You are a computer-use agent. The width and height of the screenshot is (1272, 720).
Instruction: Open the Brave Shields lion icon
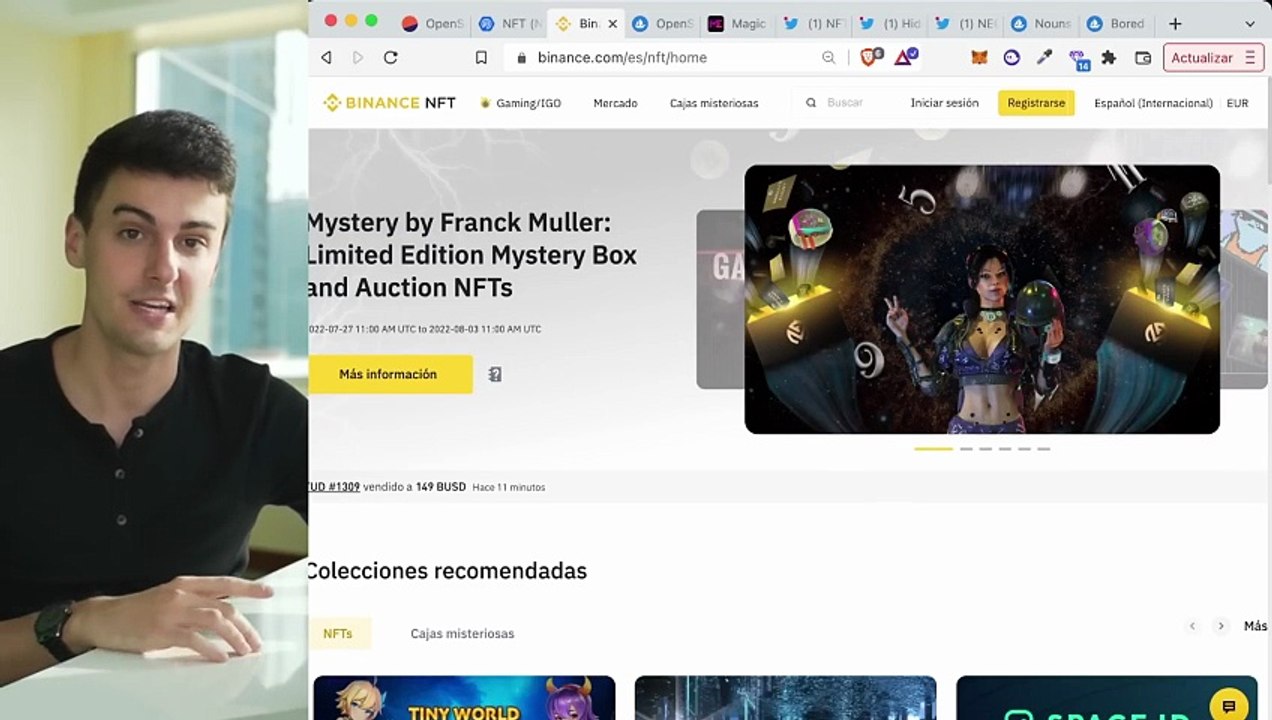871,57
